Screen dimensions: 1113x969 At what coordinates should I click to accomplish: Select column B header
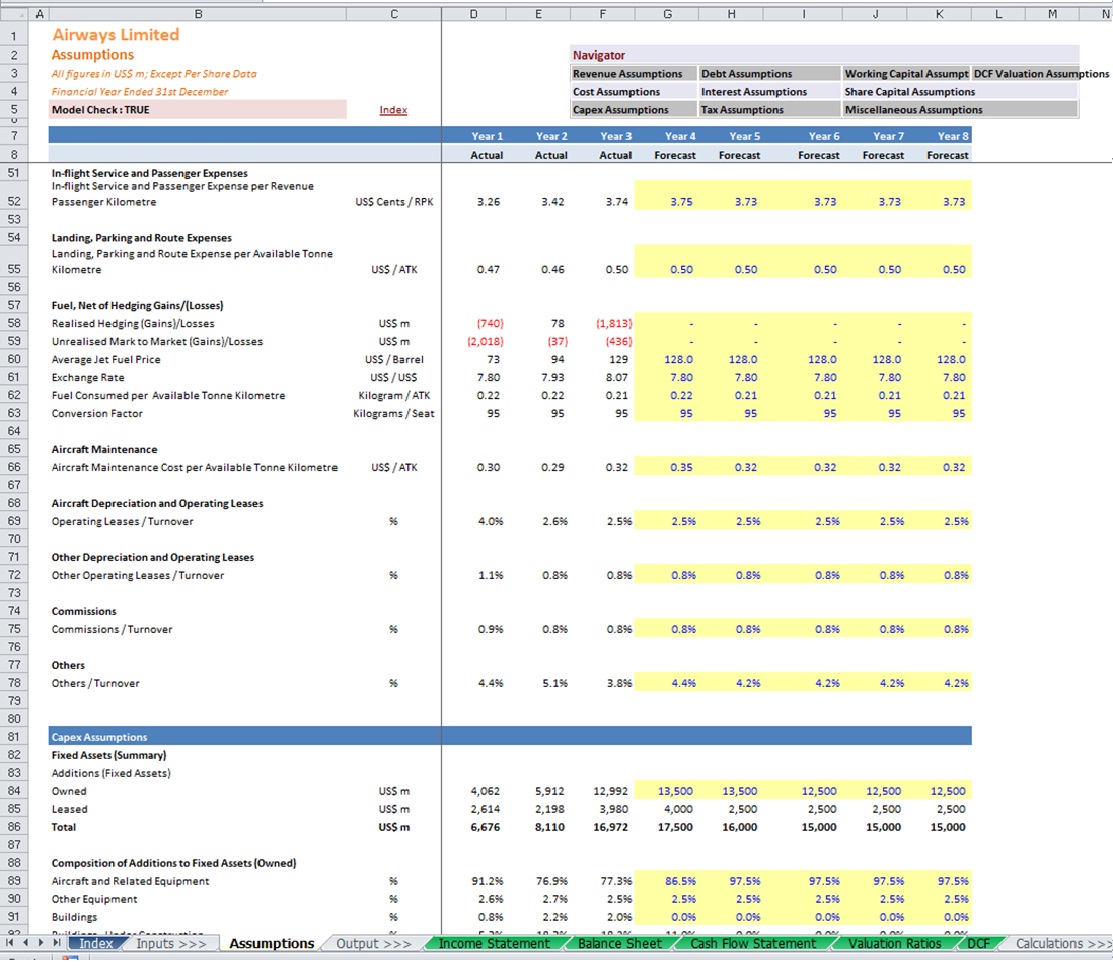coord(198,13)
